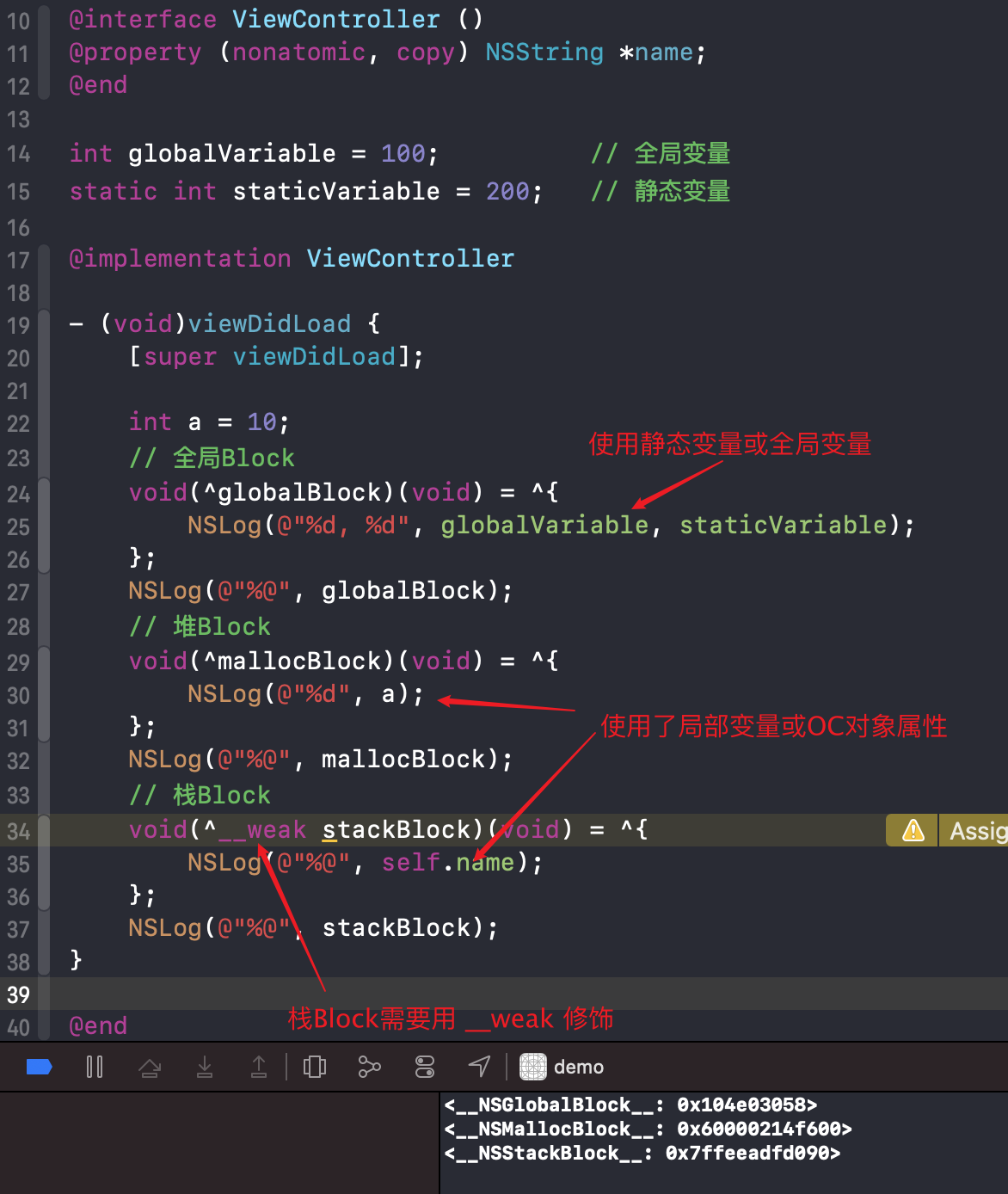Click the Step Over debug icon

click(150, 1068)
